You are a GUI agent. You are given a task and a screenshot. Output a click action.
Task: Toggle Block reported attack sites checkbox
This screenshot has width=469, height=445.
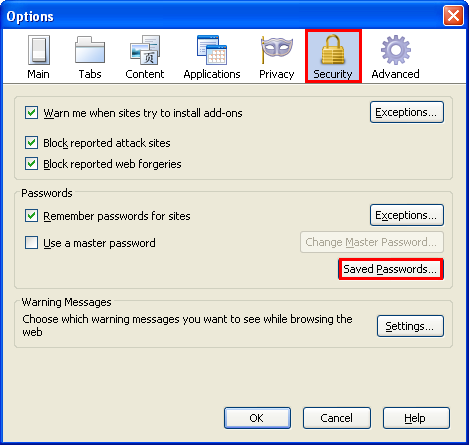click(31, 143)
